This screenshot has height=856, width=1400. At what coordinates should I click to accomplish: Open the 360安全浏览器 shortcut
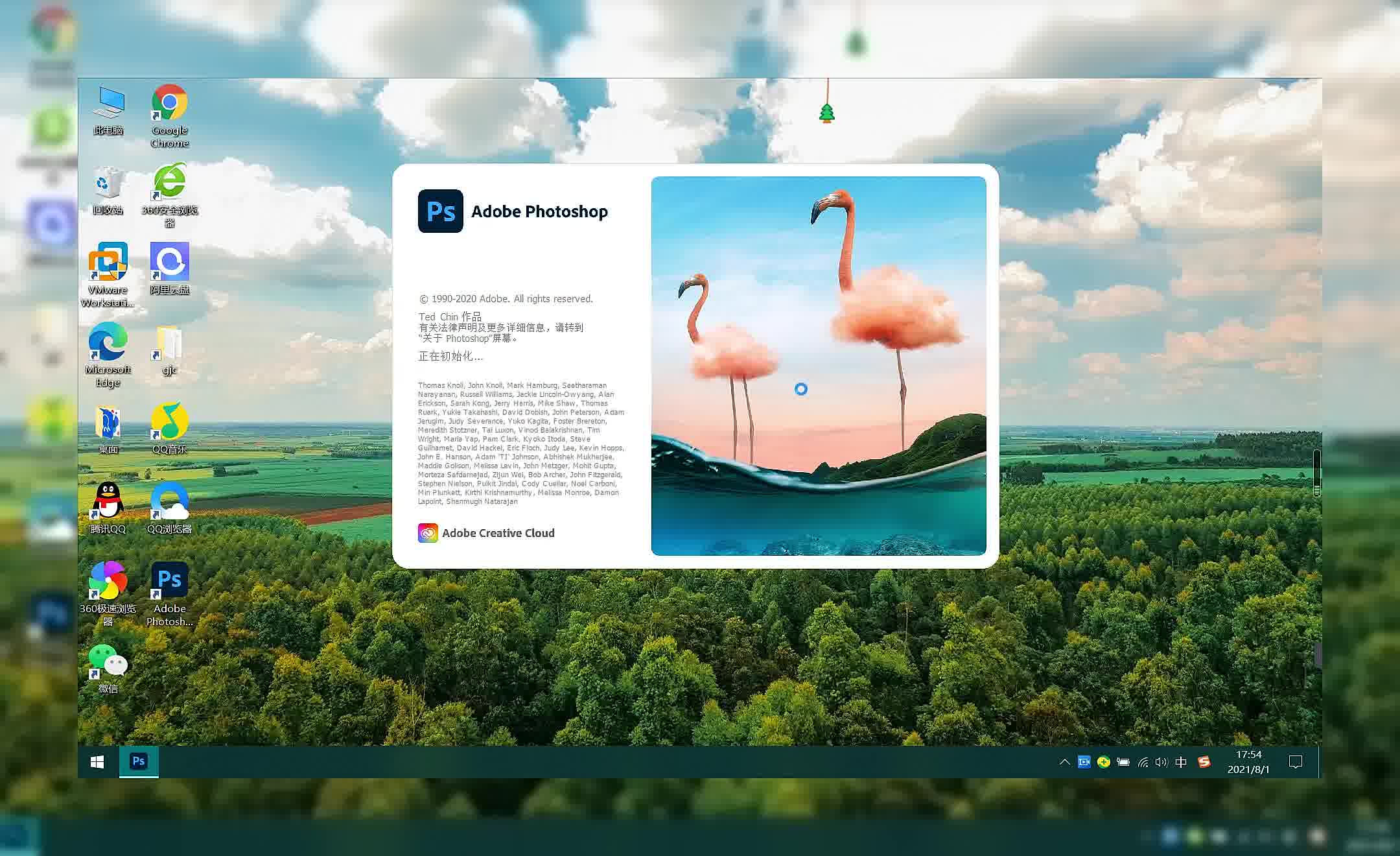click(x=170, y=196)
